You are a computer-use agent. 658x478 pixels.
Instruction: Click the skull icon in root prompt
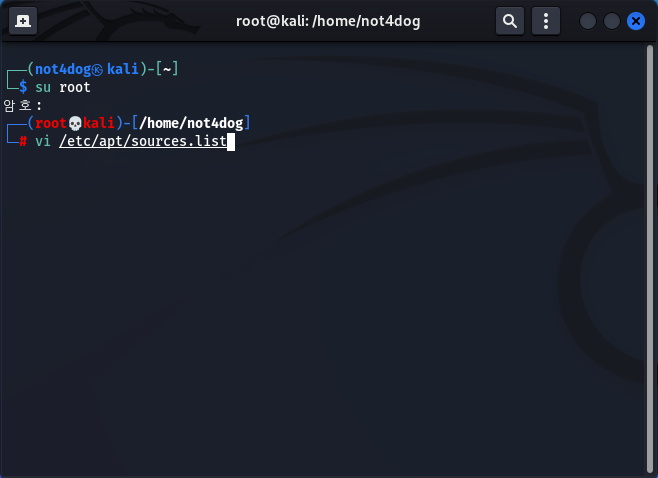coord(75,123)
